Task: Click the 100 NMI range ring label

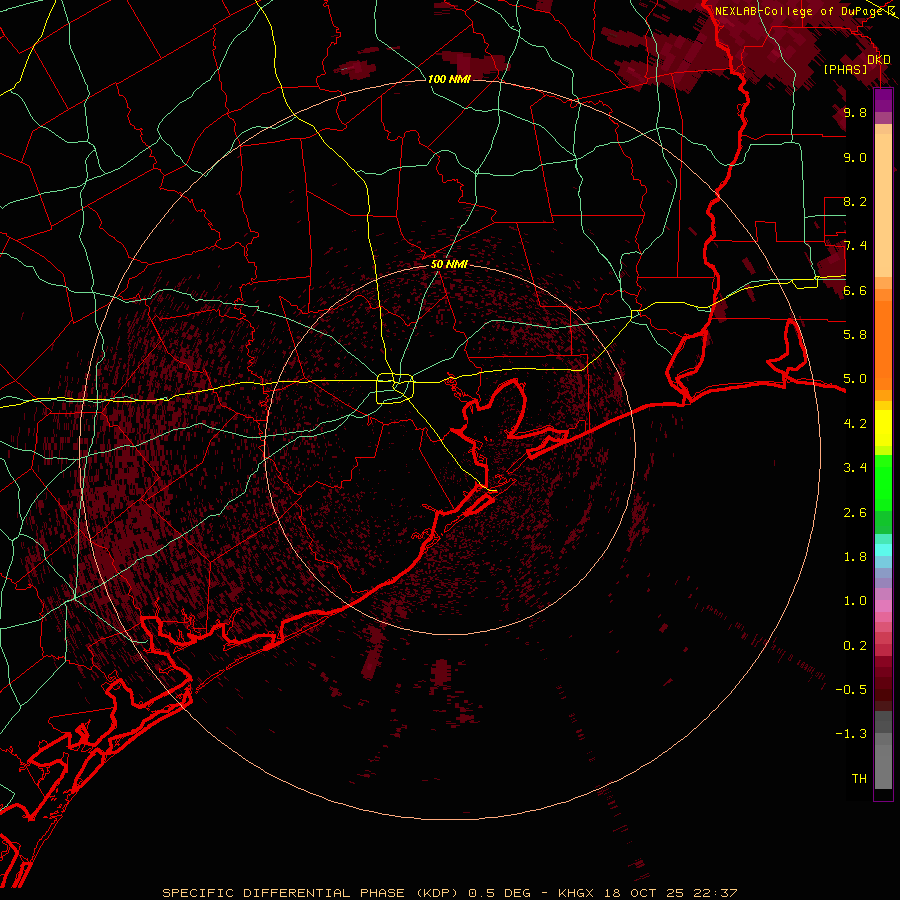Action: click(449, 79)
